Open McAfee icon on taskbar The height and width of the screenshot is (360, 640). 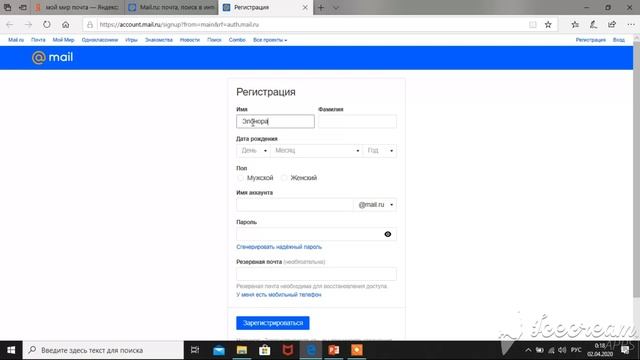pyautogui.click(x=288, y=350)
